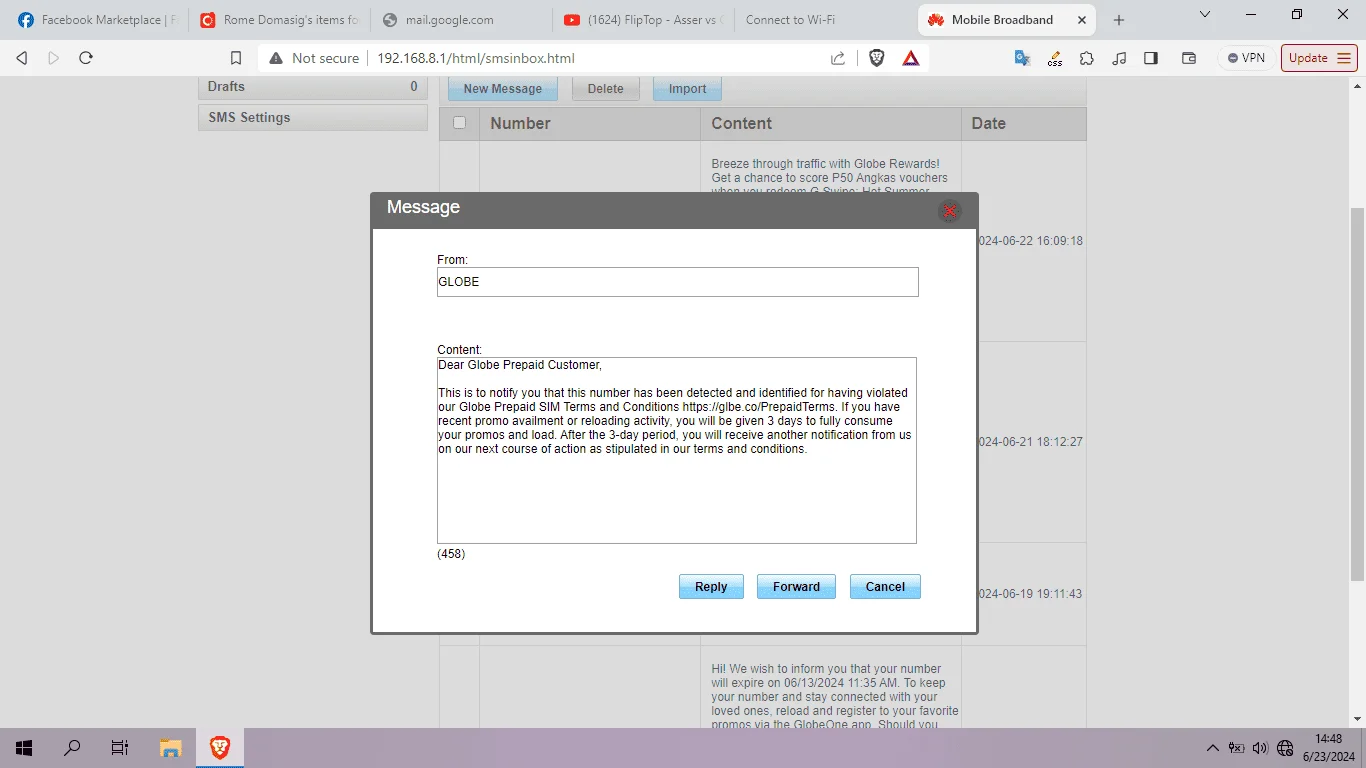1366x768 pixels.
Task: Click the VPN button in the toolbar
Action: 1246,58
